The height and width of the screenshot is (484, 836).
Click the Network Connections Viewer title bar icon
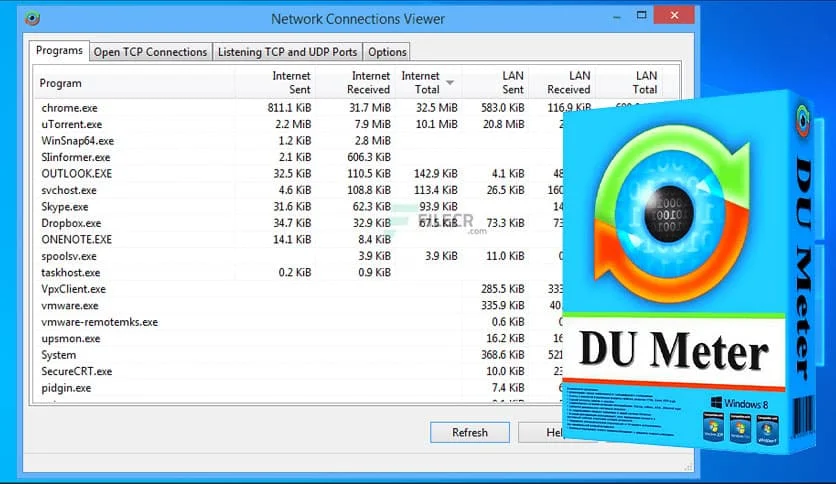36,18
